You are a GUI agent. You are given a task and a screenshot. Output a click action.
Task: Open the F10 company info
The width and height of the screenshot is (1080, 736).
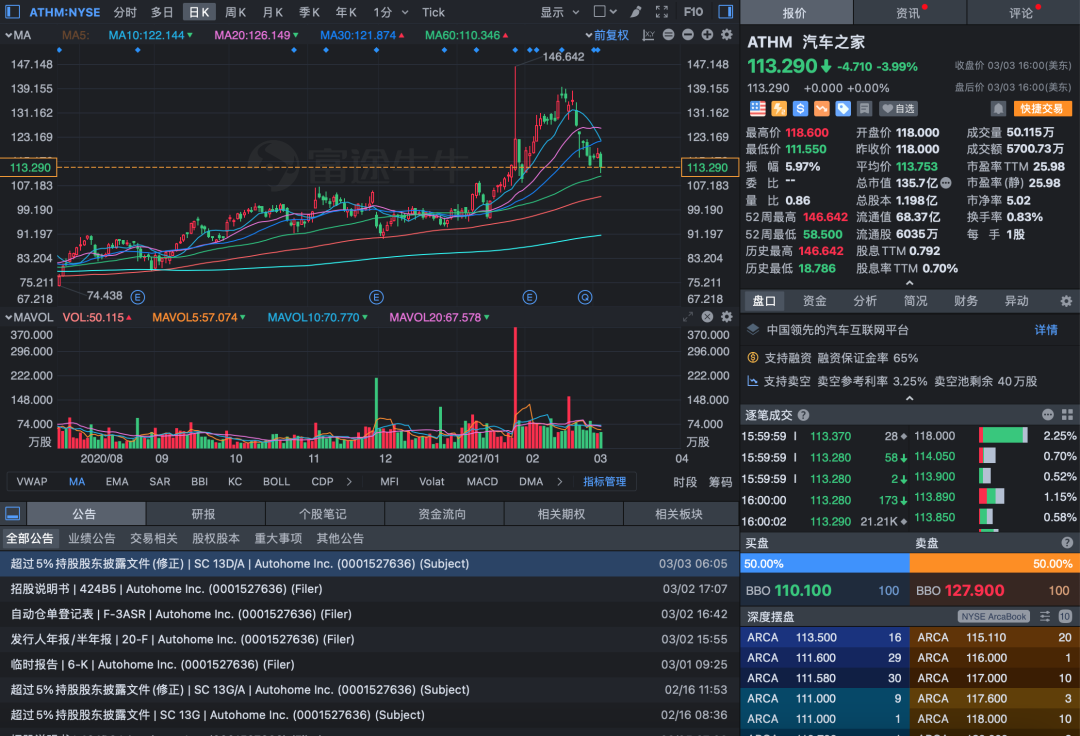coord(693,12)
